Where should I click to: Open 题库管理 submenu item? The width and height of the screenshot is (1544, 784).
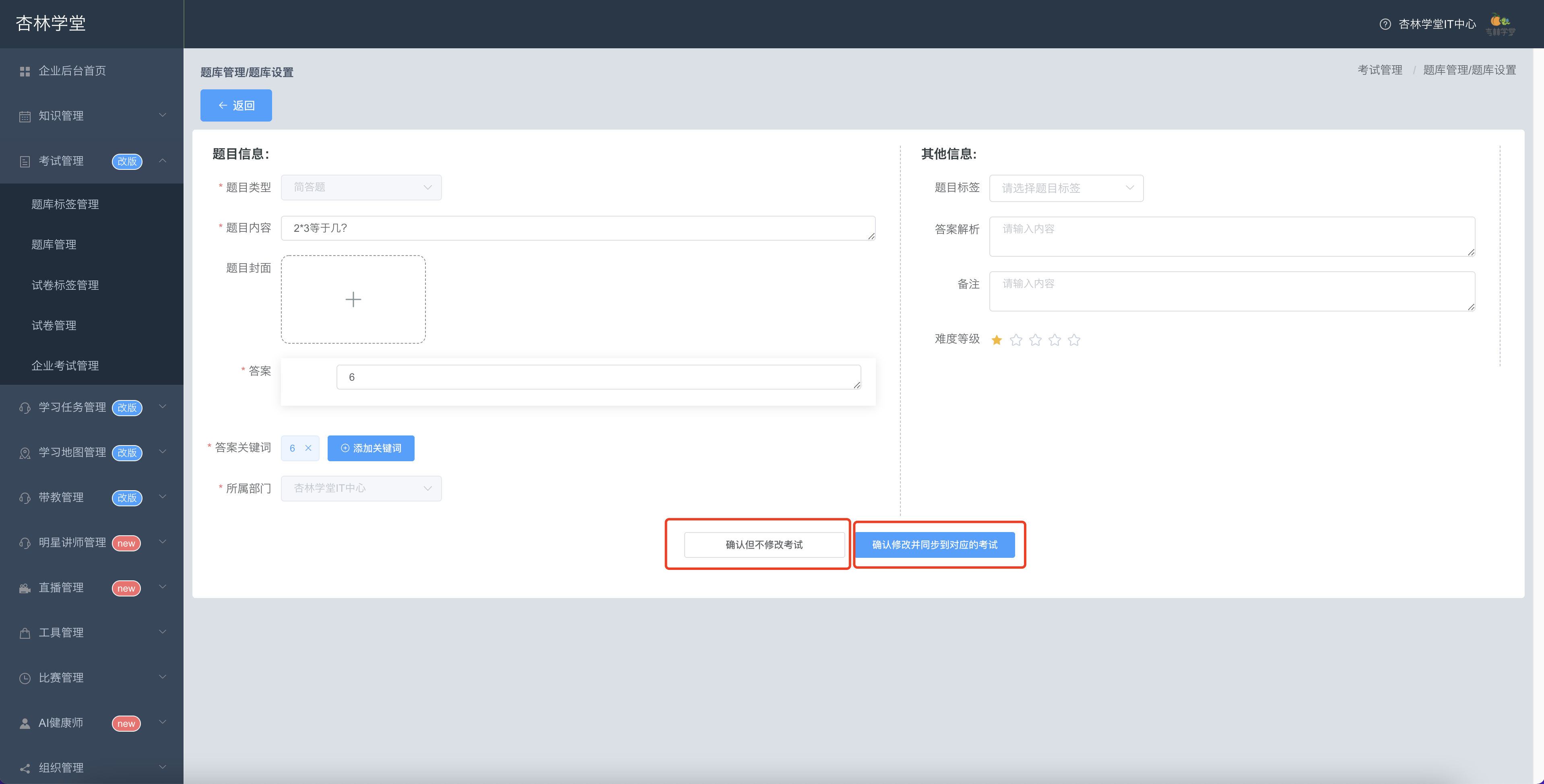coord(54,245)
